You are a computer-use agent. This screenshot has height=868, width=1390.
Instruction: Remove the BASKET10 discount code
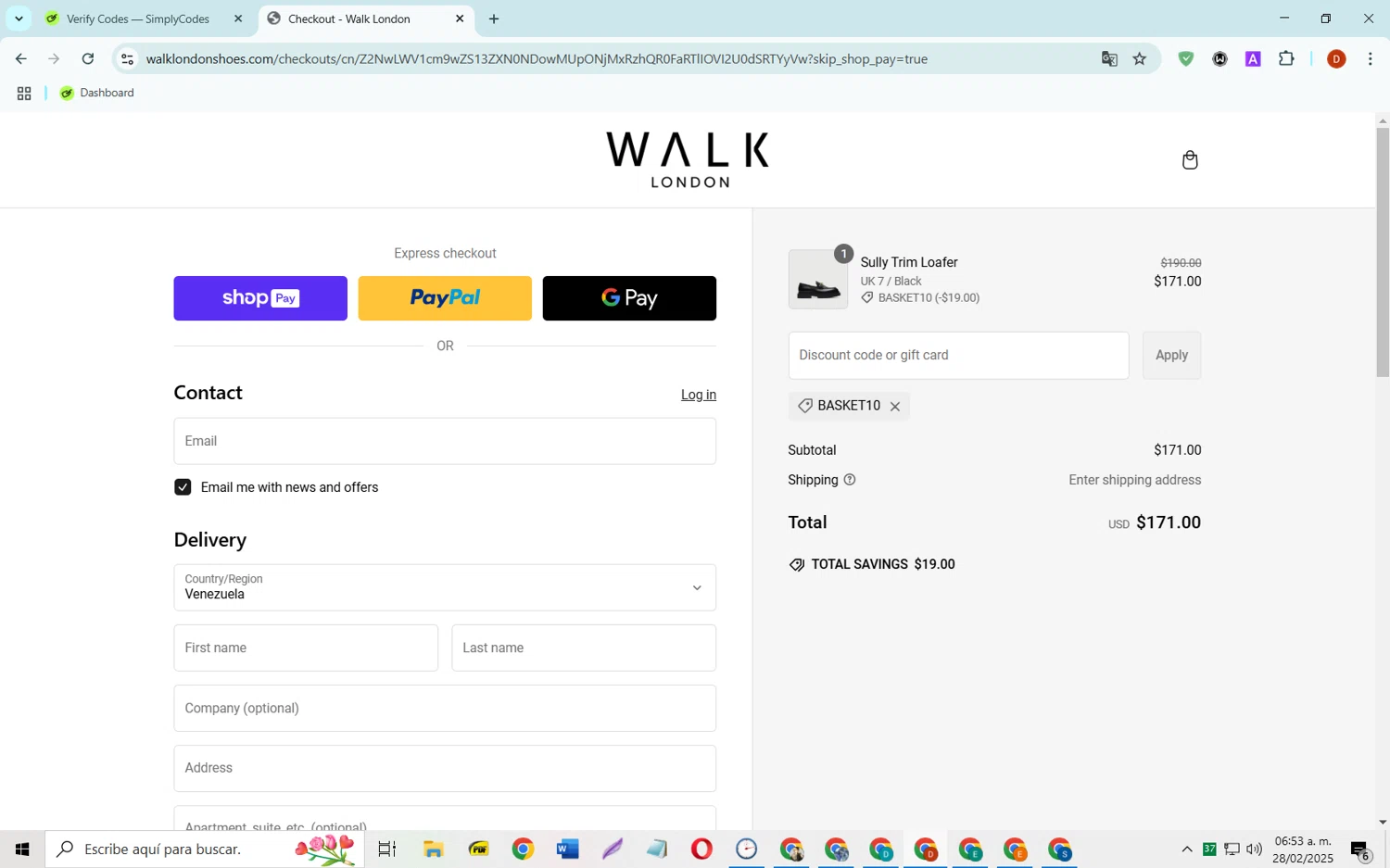coord(895,407)
